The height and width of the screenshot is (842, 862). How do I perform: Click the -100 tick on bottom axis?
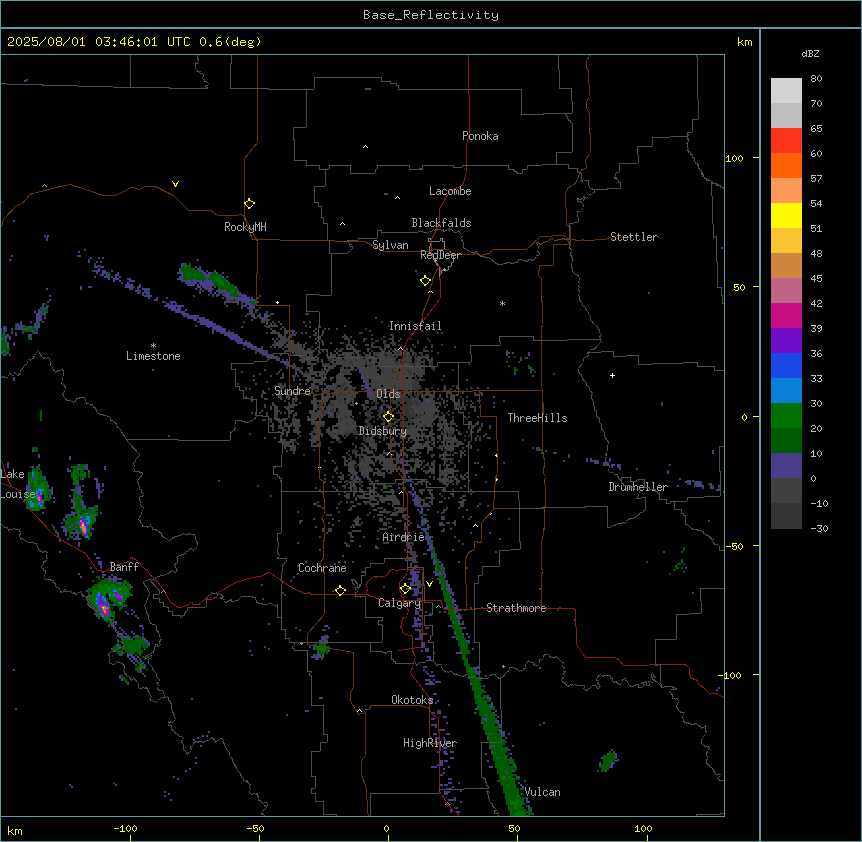[125, 828]
